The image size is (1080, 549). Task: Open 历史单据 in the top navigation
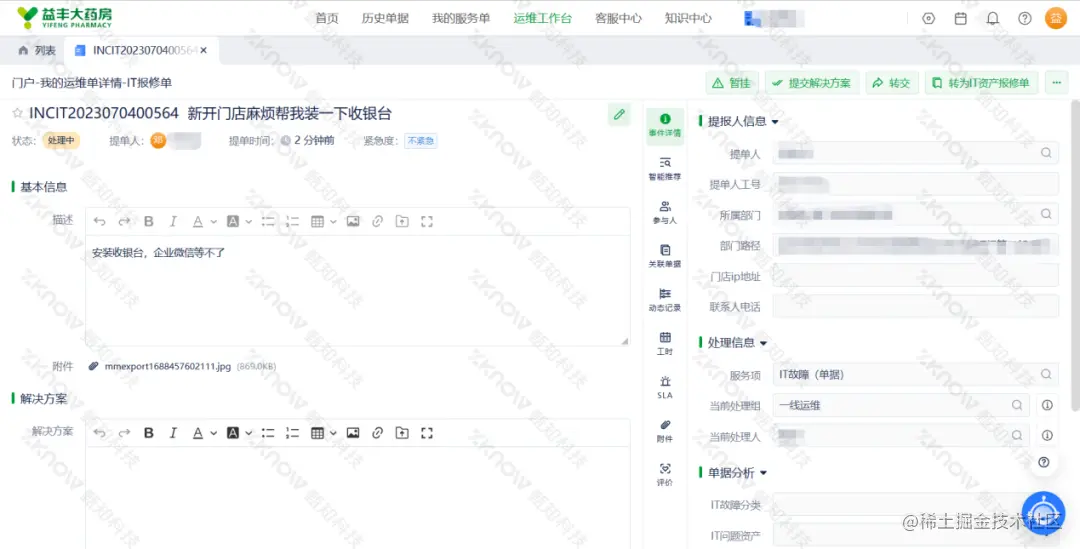385,19
